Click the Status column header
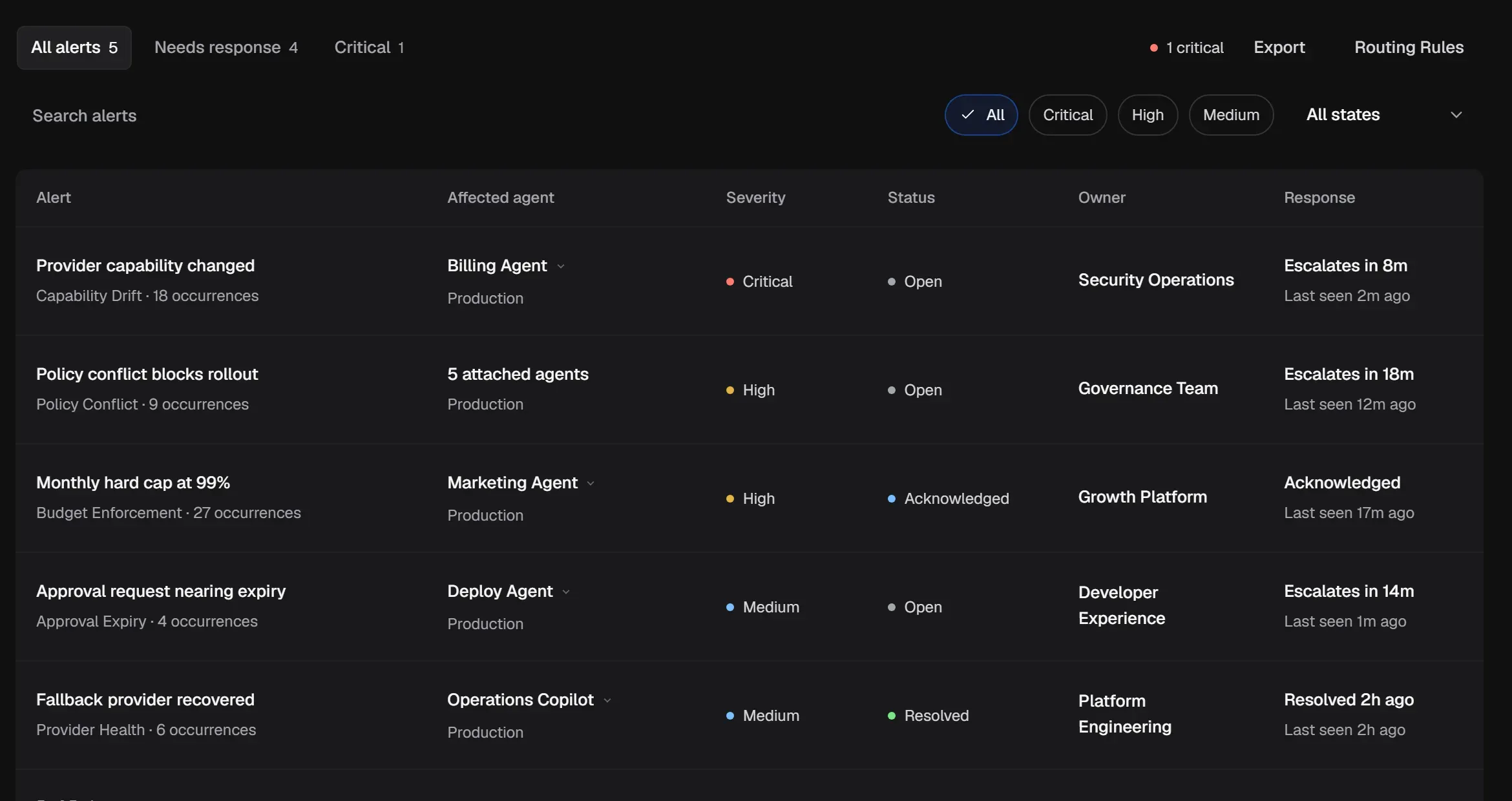 pyautogui.click(x=910, y=198)
